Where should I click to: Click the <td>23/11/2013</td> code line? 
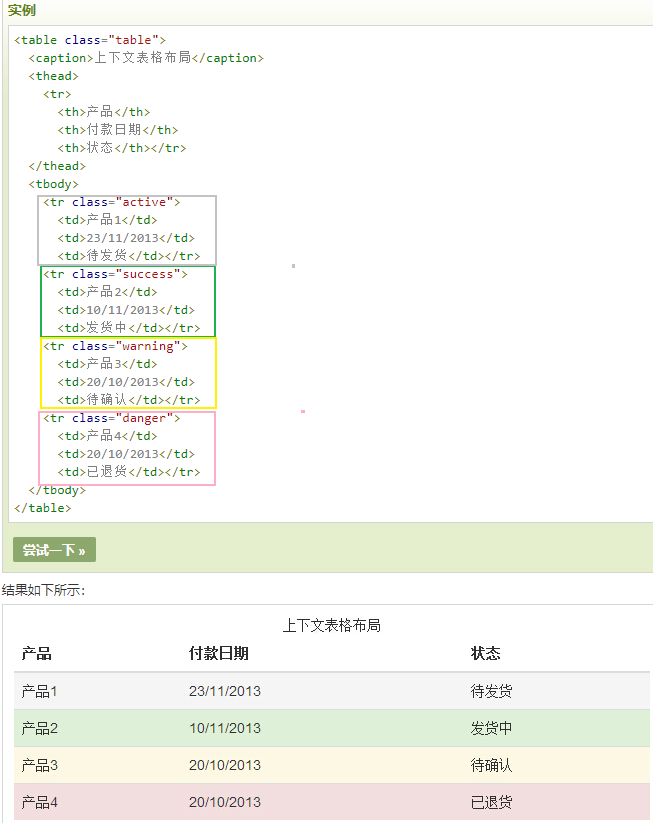click(126, 238)
